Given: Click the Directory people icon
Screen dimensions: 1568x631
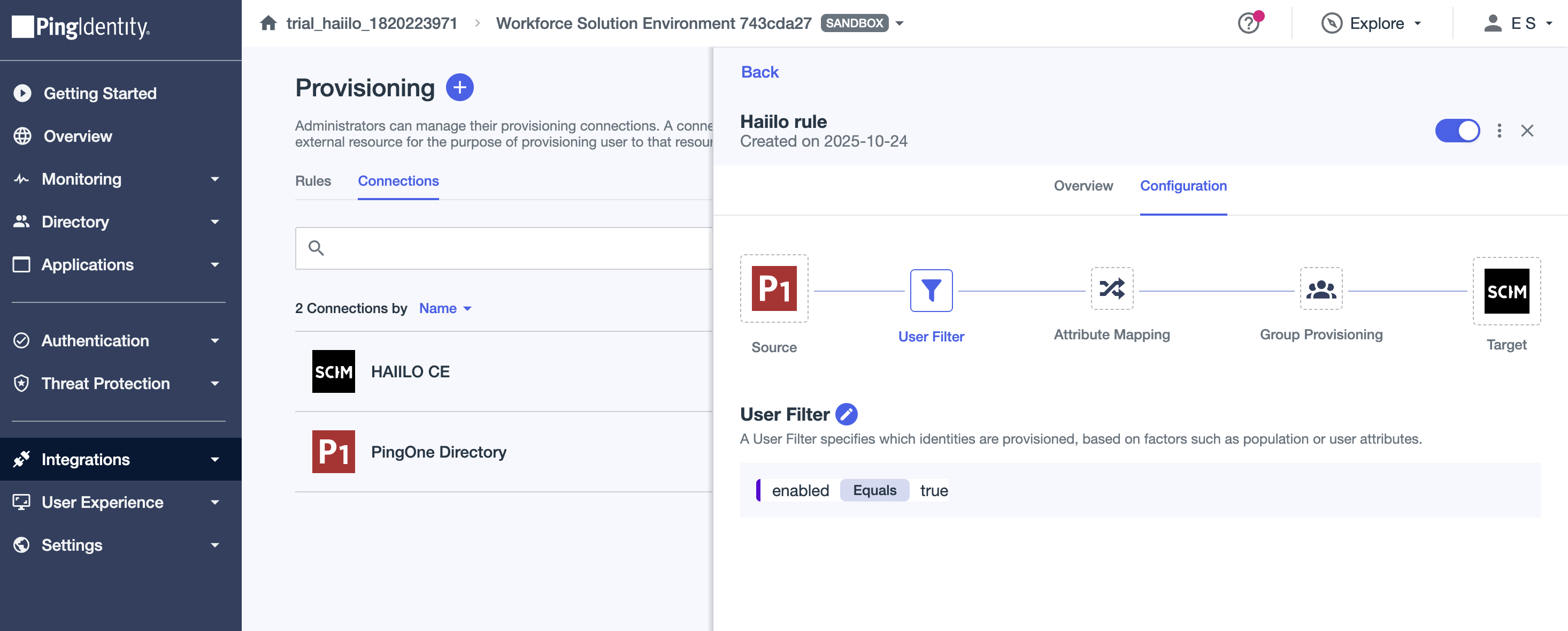Looking at the screenshot, I should [21, 222].
